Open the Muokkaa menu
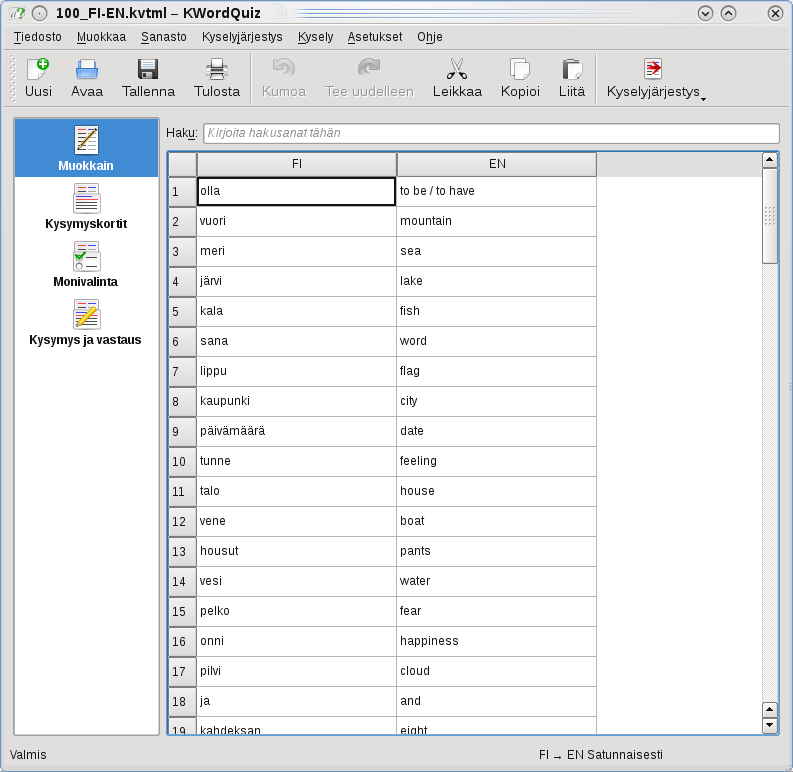793x772 pixels. (101, 37)
